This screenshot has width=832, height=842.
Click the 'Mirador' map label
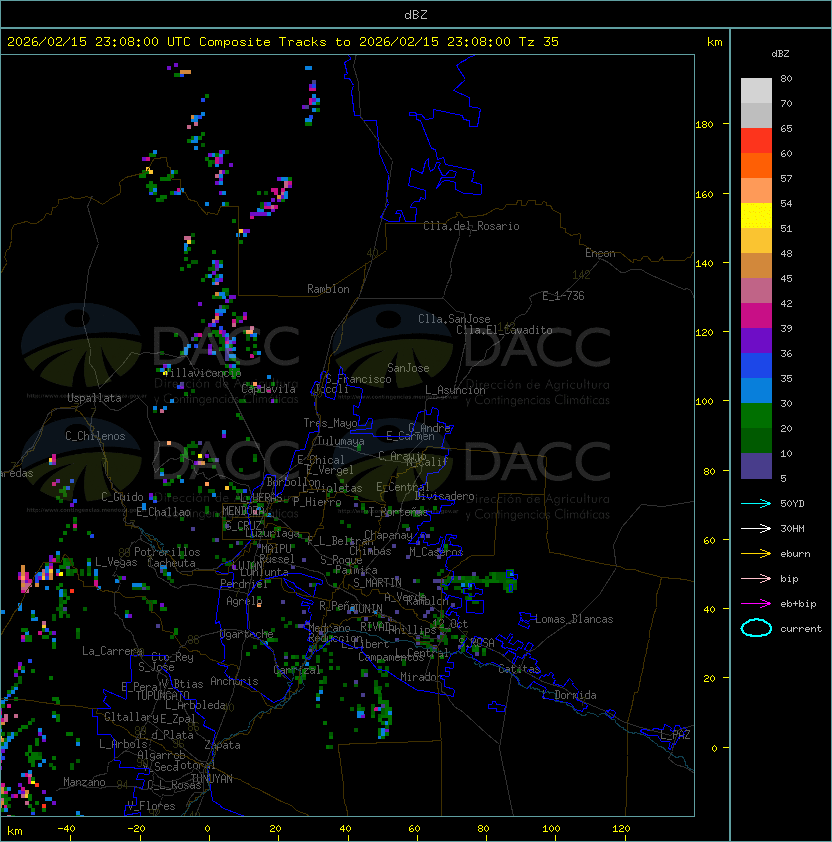(421, 677)
